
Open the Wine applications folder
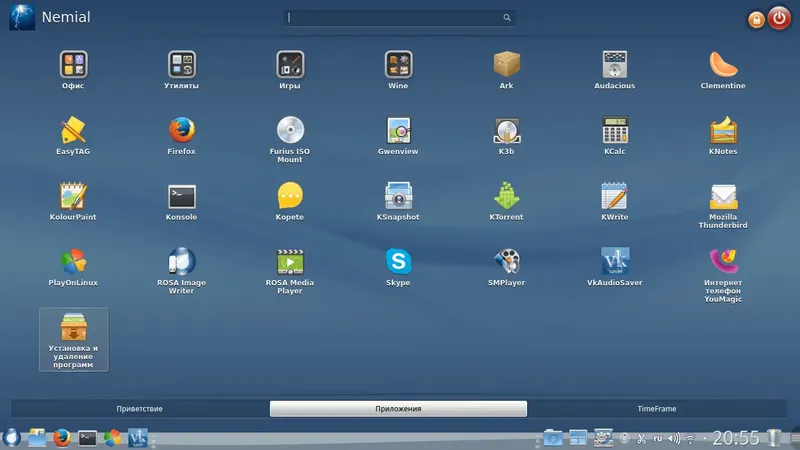[x=398, y=70]
